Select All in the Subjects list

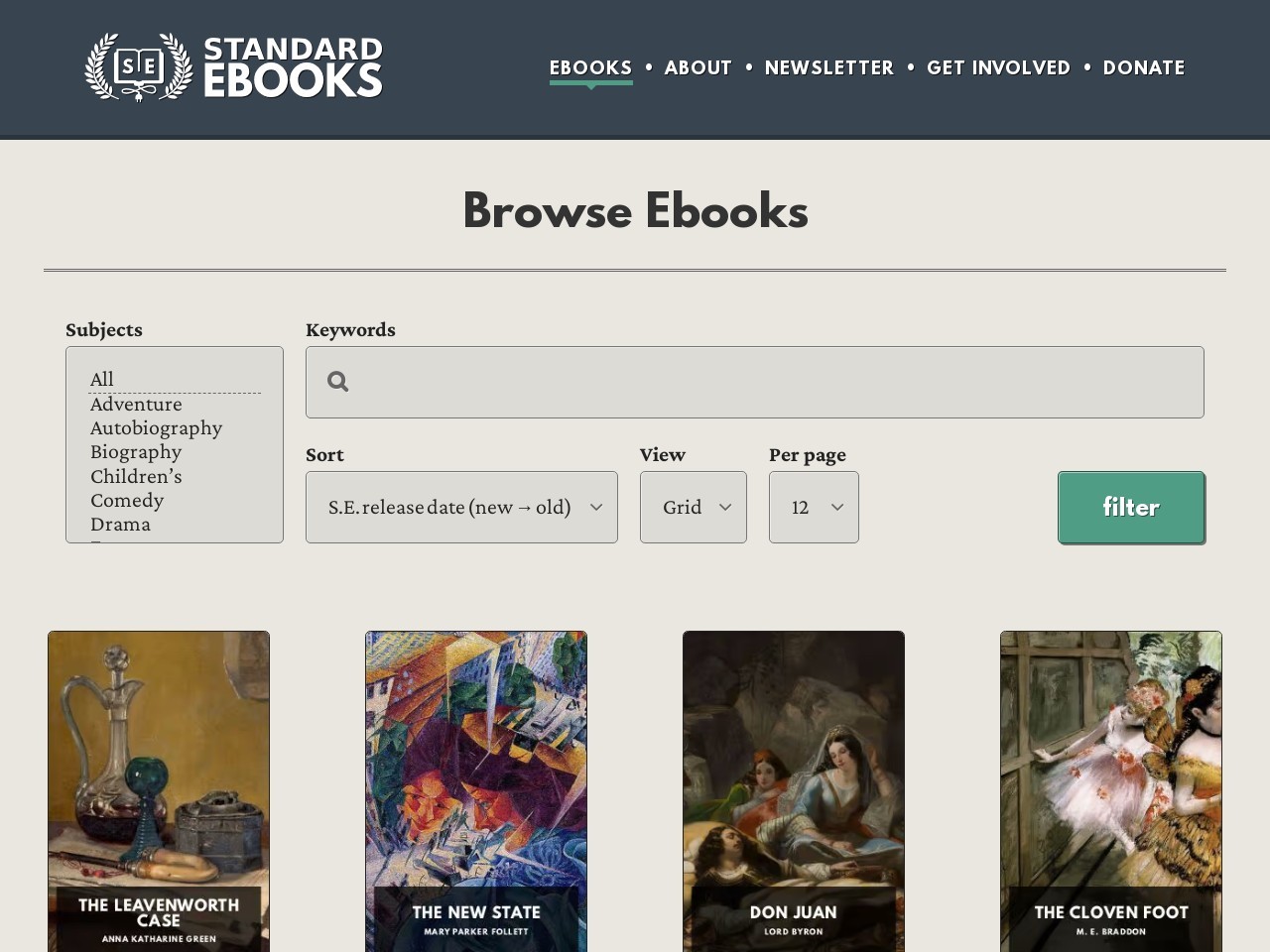tap(102, 379)
